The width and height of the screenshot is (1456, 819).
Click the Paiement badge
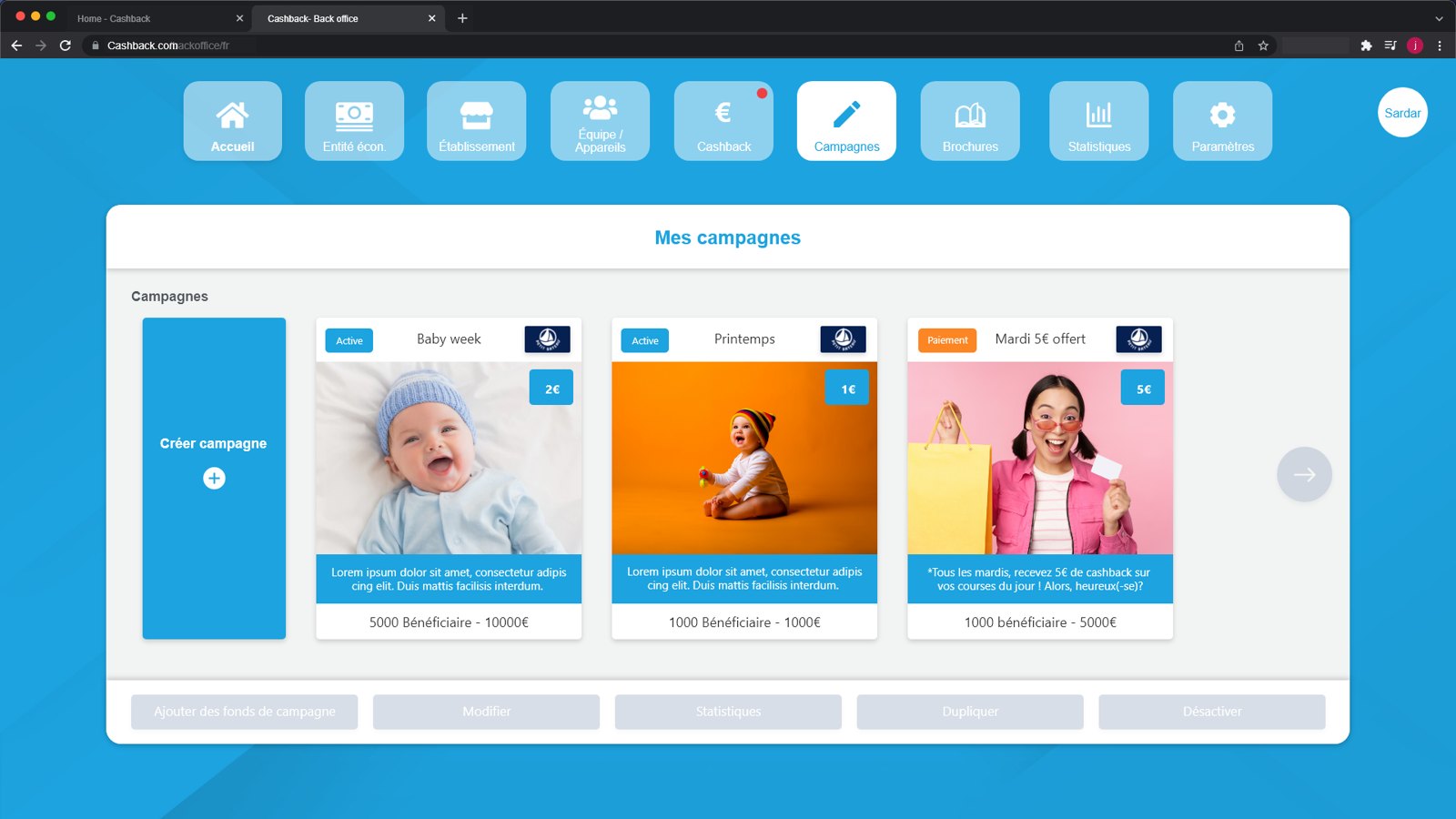click(947, 340)
